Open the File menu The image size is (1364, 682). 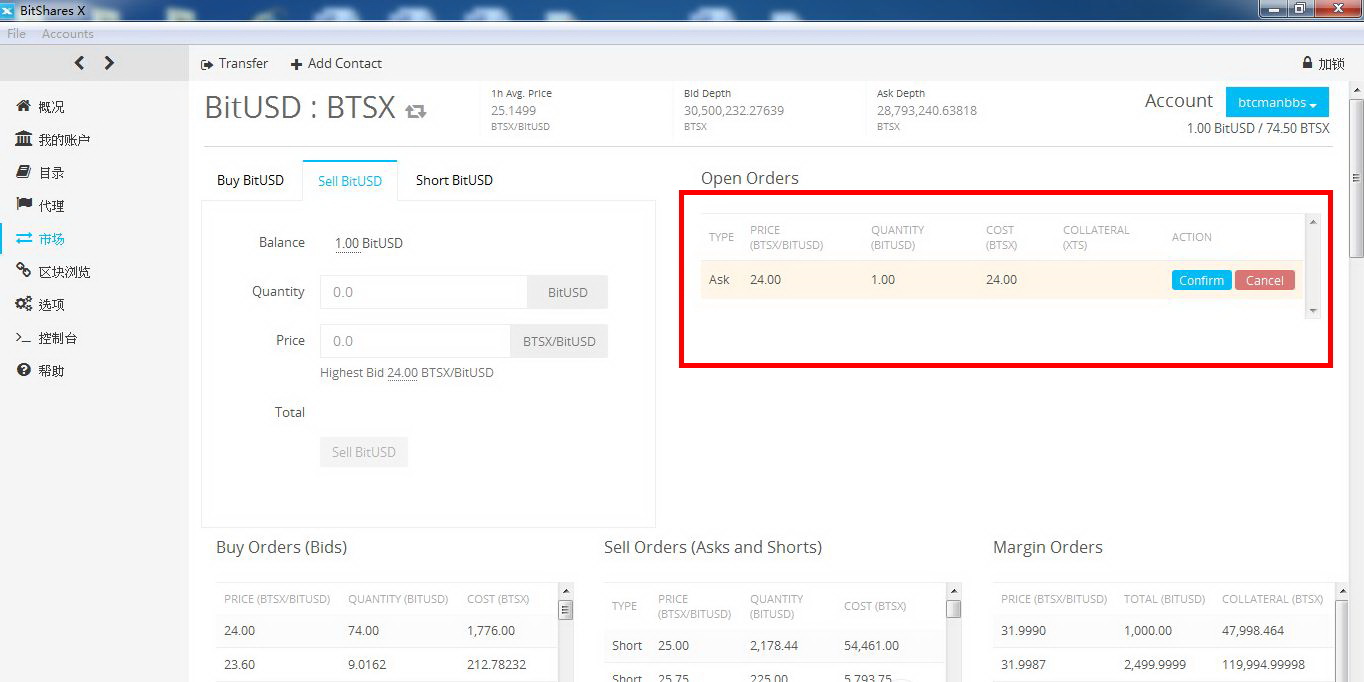click(x=16, y=34)
